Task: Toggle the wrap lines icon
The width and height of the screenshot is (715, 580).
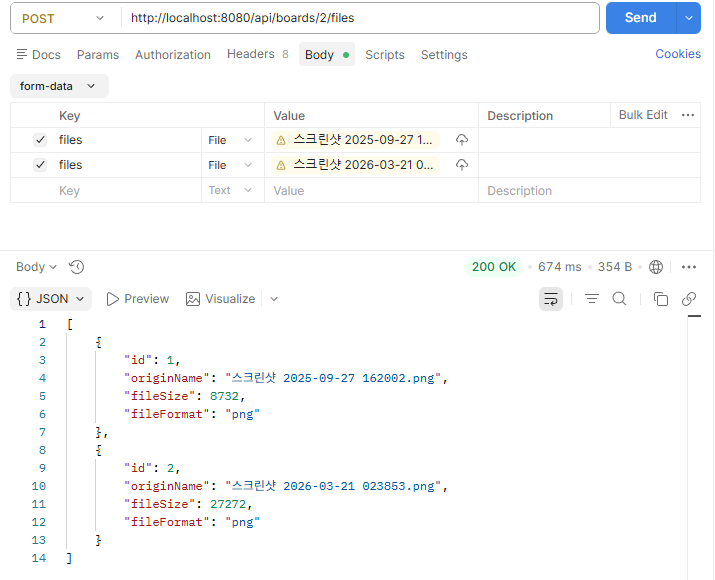Action: point(551,299)
